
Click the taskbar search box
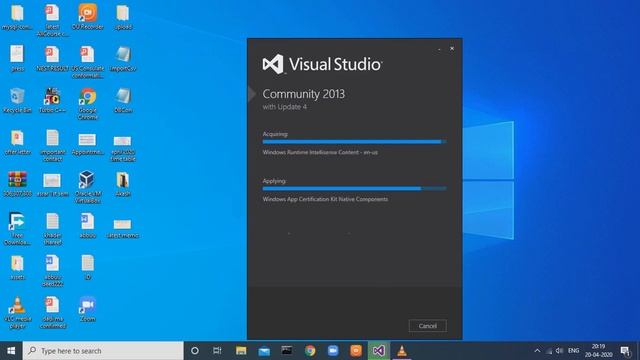103,351
